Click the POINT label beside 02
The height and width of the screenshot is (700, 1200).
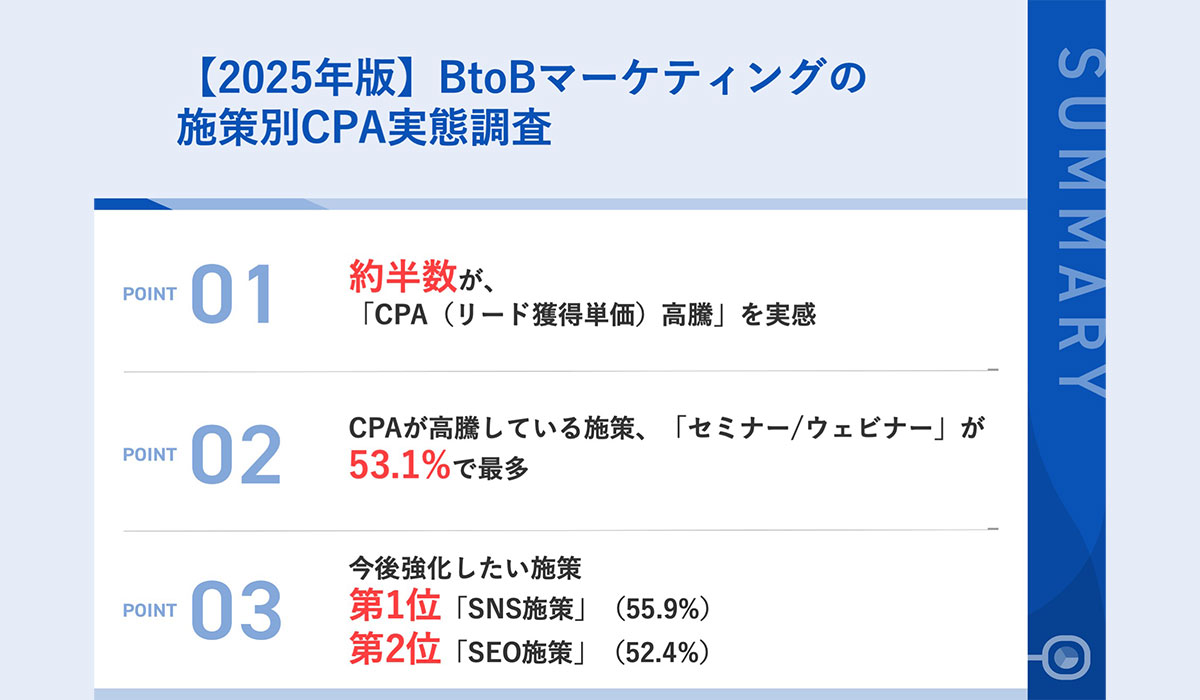pos(149,454)
